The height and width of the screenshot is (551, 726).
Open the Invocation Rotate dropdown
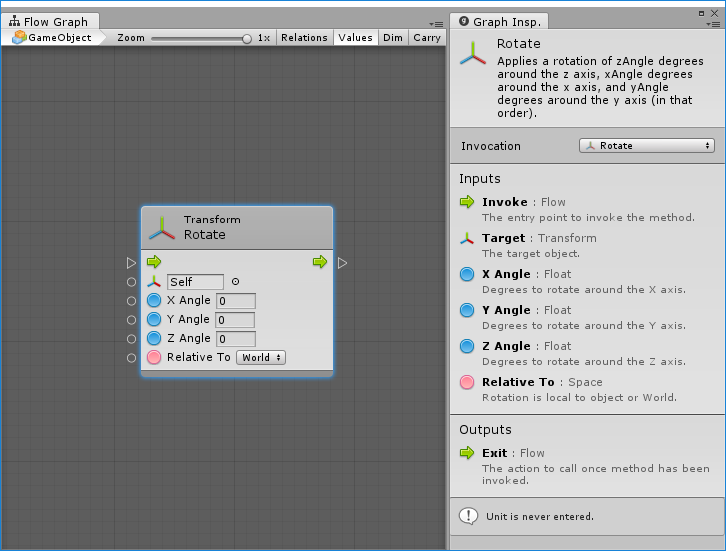tap(647, 146)
